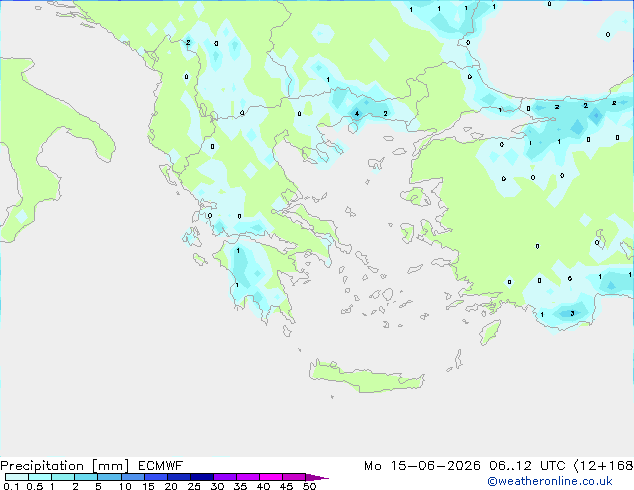
Task: Click the '(12+168' forecast offset text
Action: [603, 466]
